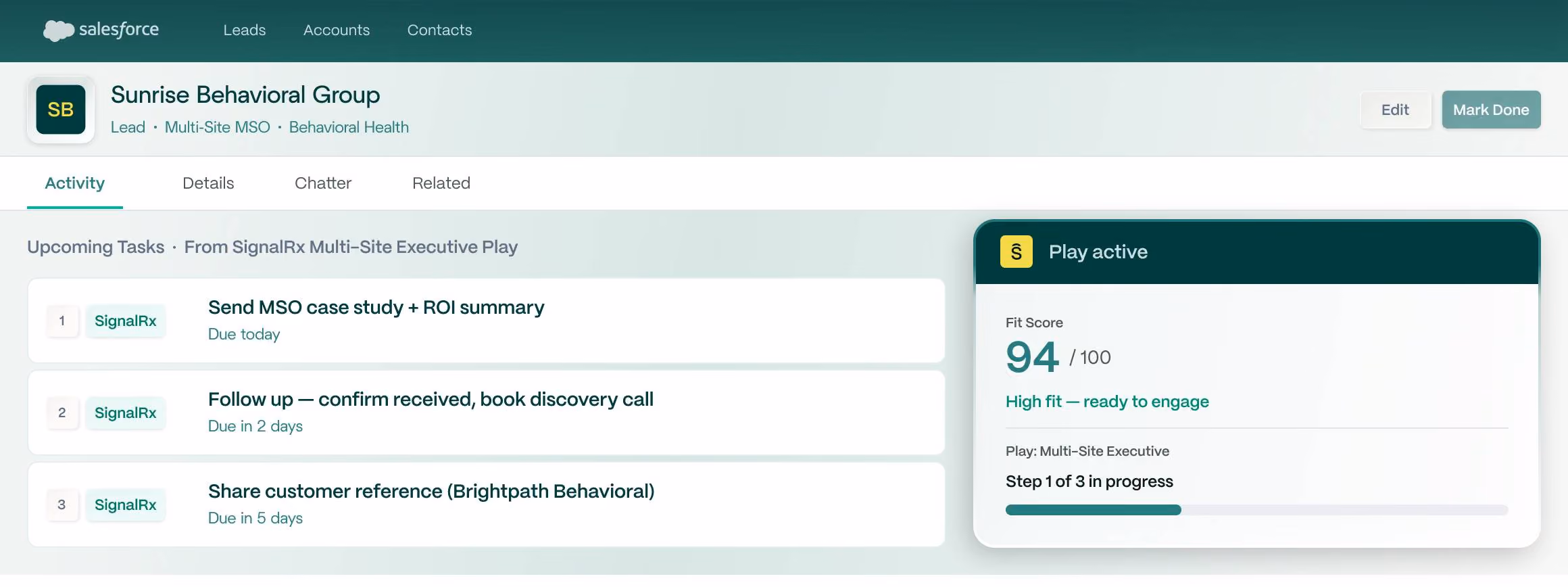1568x587 pixels.
Task: Click the Fit Score value 94
Action: [x=1032, y=357]
